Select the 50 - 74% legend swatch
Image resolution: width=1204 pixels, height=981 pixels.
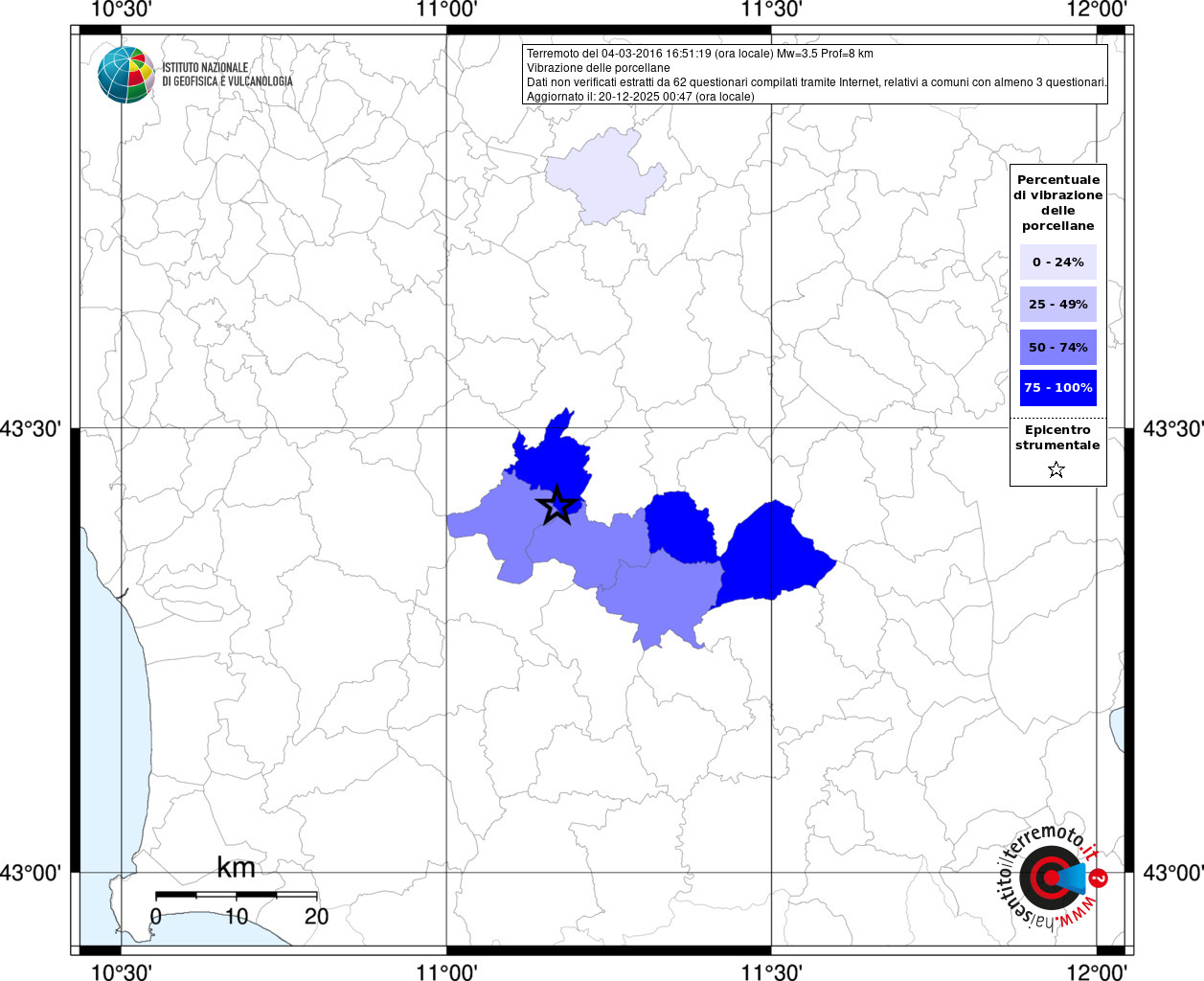pos(1057,347)
